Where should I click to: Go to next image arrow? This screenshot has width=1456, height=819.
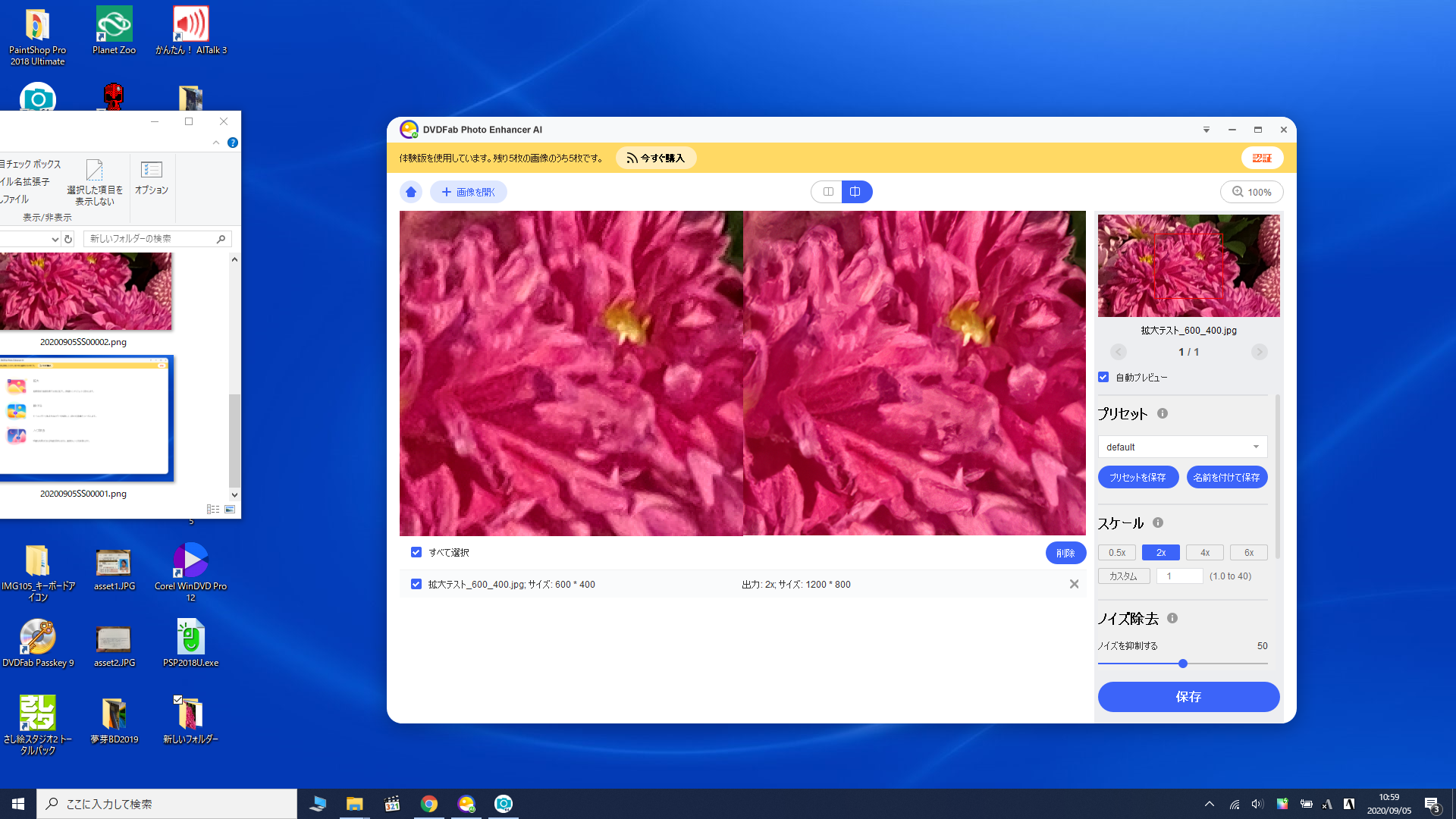click(x=1259, y=352)
